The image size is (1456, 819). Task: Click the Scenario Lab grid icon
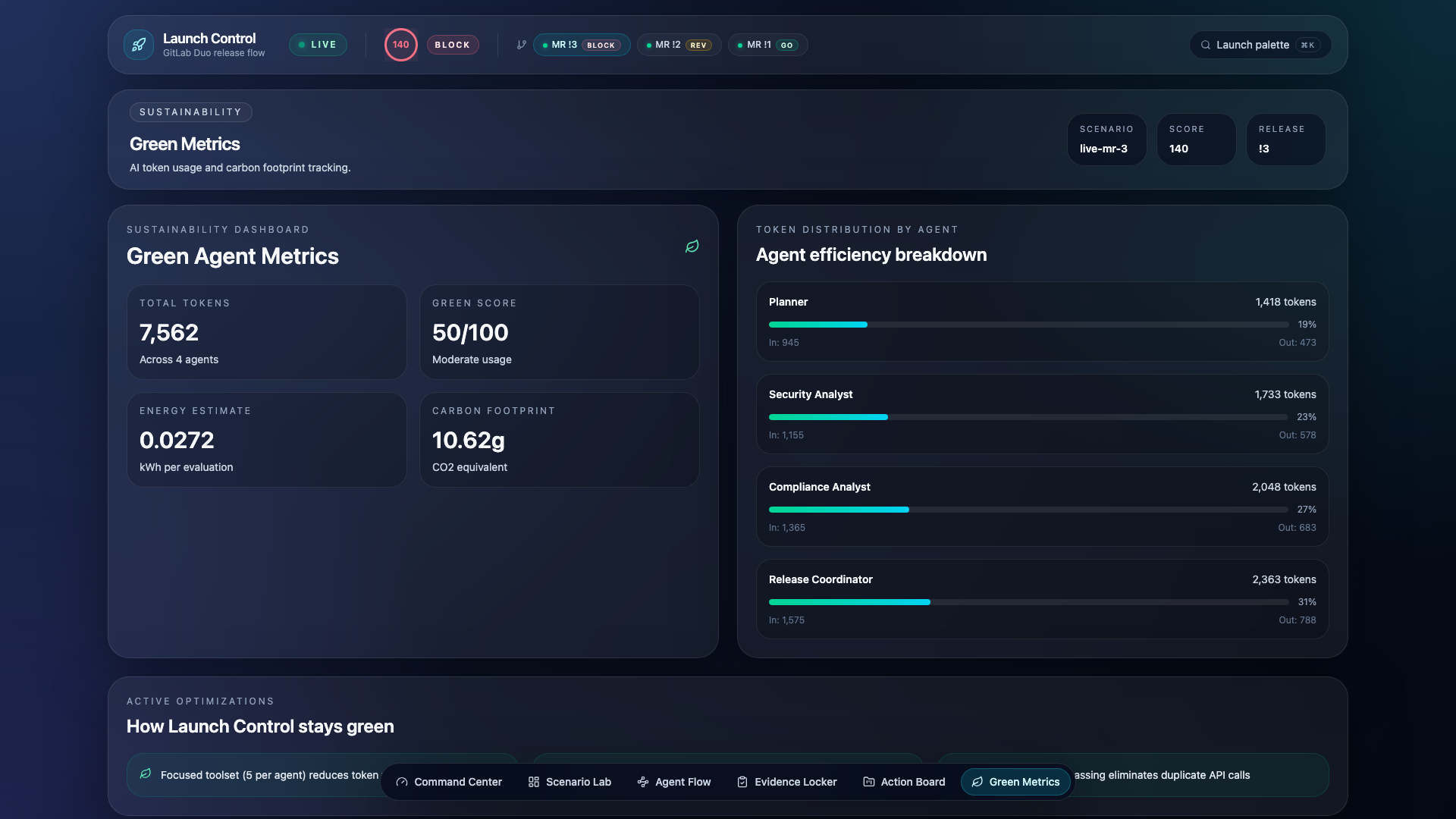(534, 782)
